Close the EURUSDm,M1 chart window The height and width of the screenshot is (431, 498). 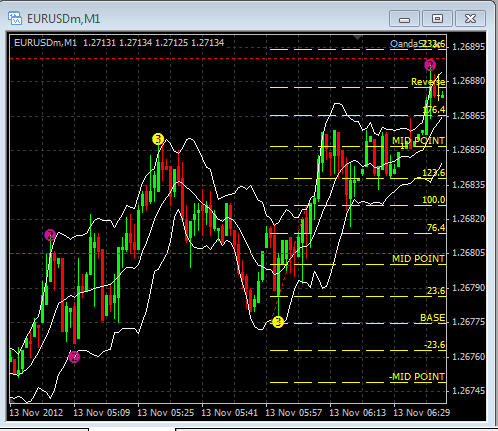(470, 19)
